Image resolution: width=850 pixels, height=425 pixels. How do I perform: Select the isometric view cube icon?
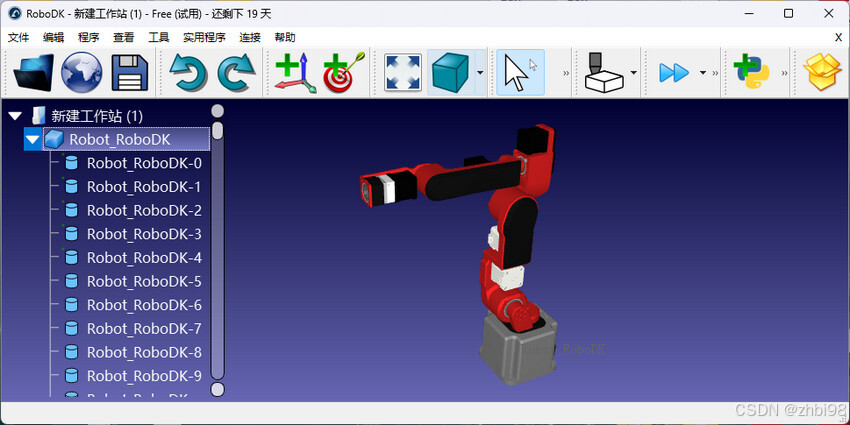449,72
